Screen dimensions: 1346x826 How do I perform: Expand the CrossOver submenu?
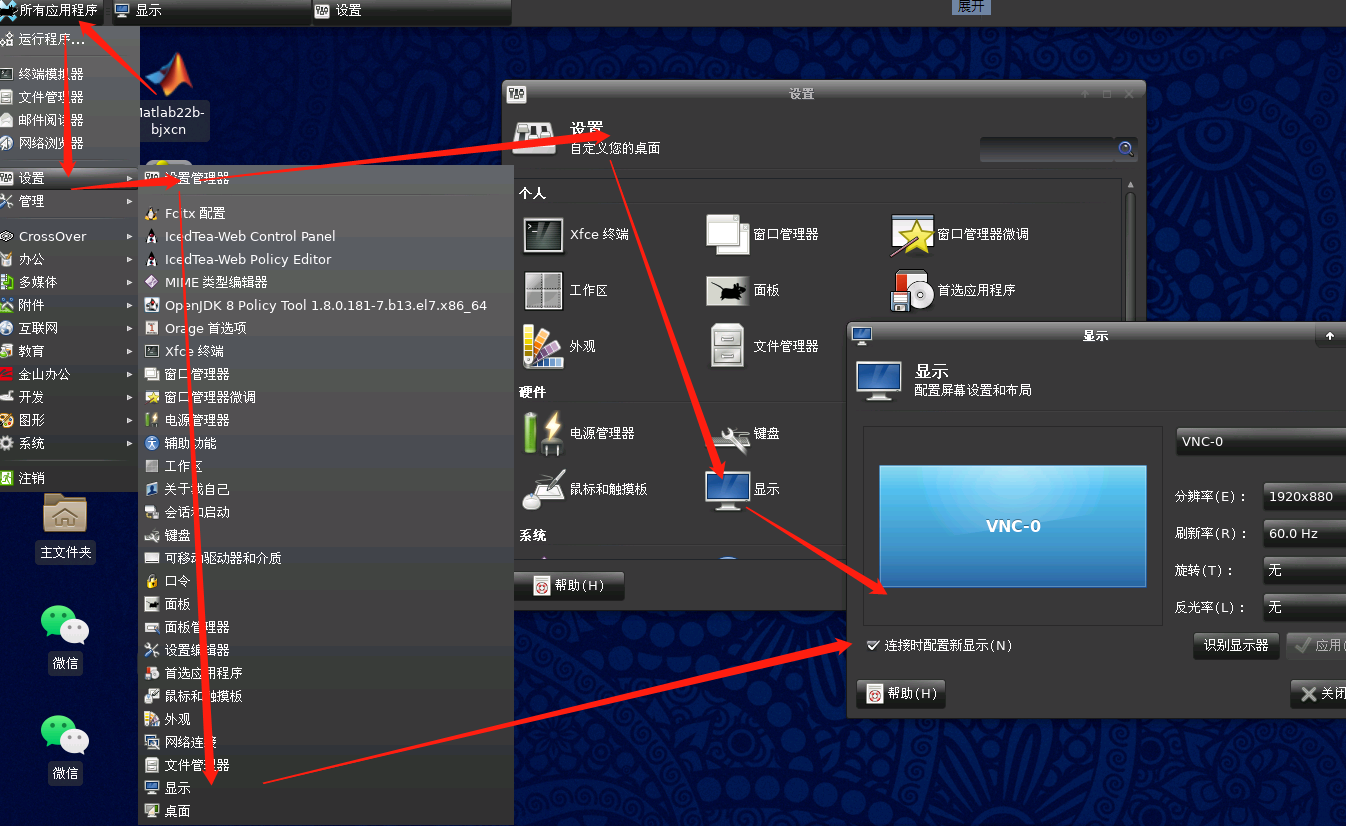pos(68,236)
